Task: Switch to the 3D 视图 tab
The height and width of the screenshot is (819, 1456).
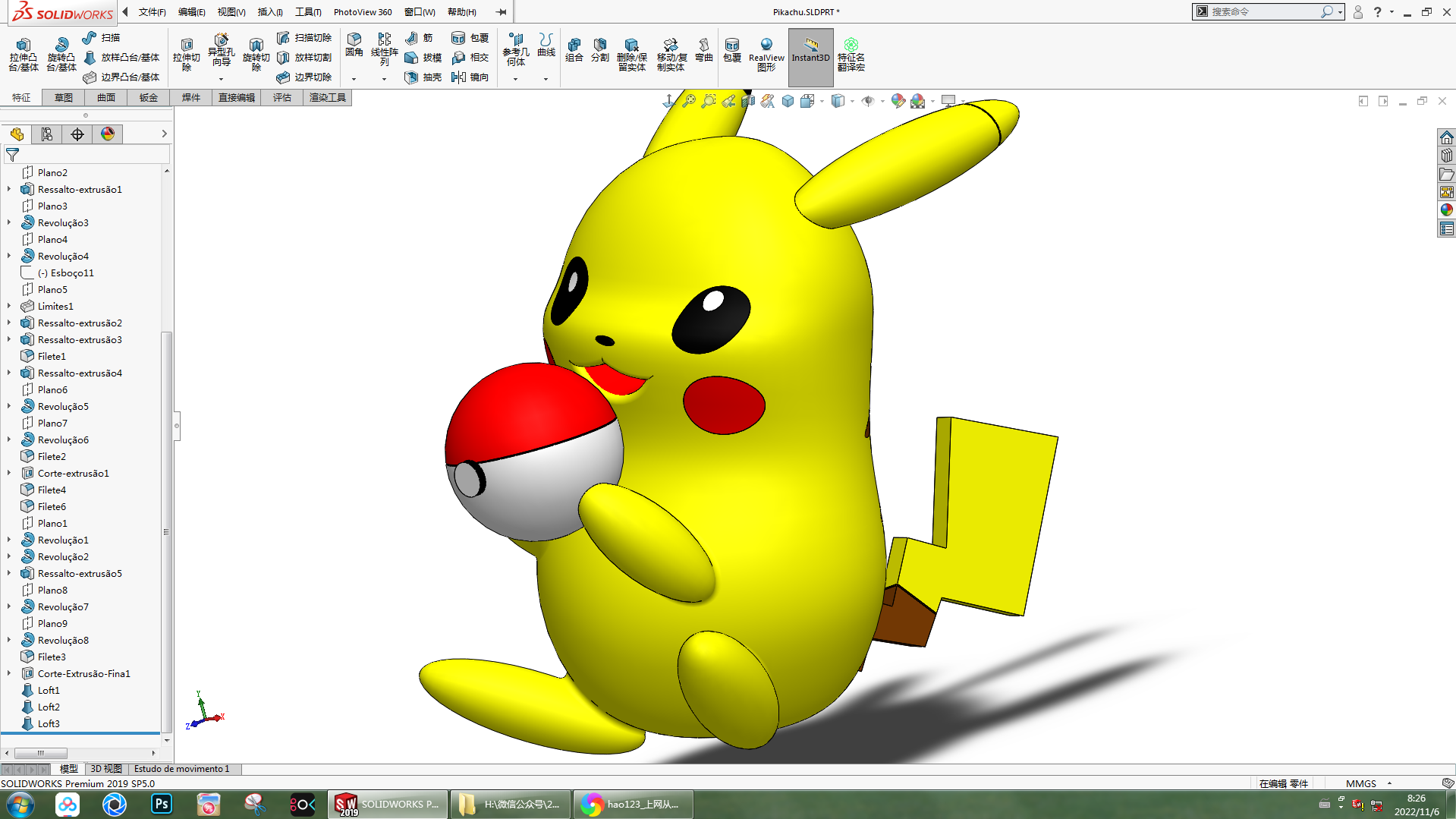Action: click(x=106, y=769)
